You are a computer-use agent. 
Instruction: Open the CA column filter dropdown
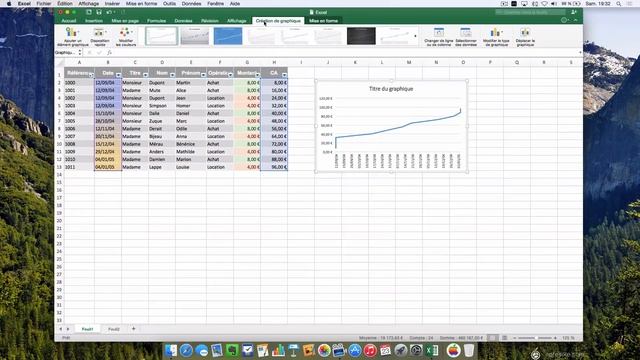pos(284,75)
